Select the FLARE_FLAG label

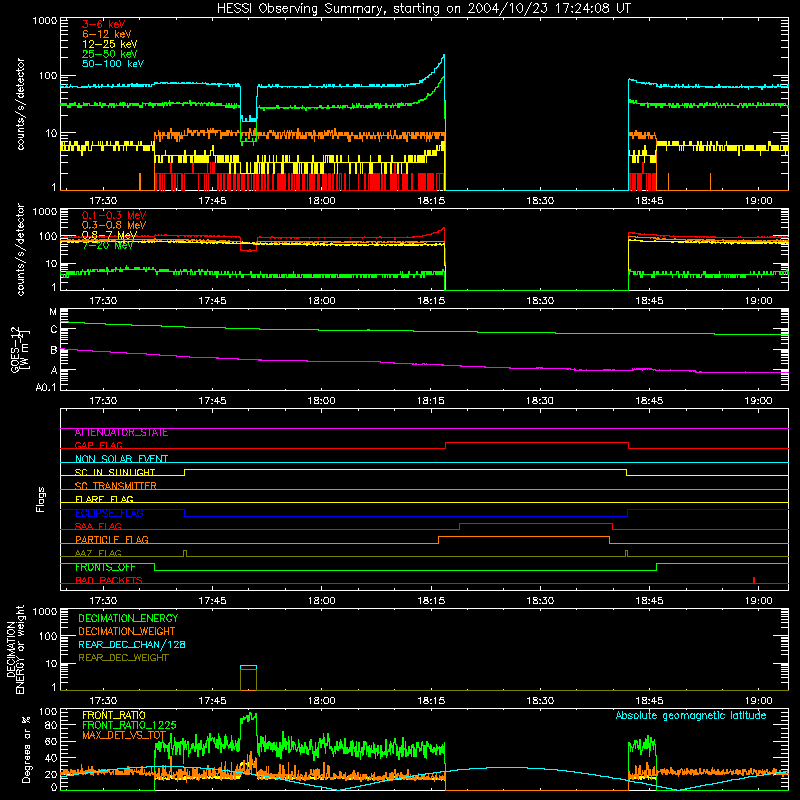pyautogui.click(x=104, y=499)
